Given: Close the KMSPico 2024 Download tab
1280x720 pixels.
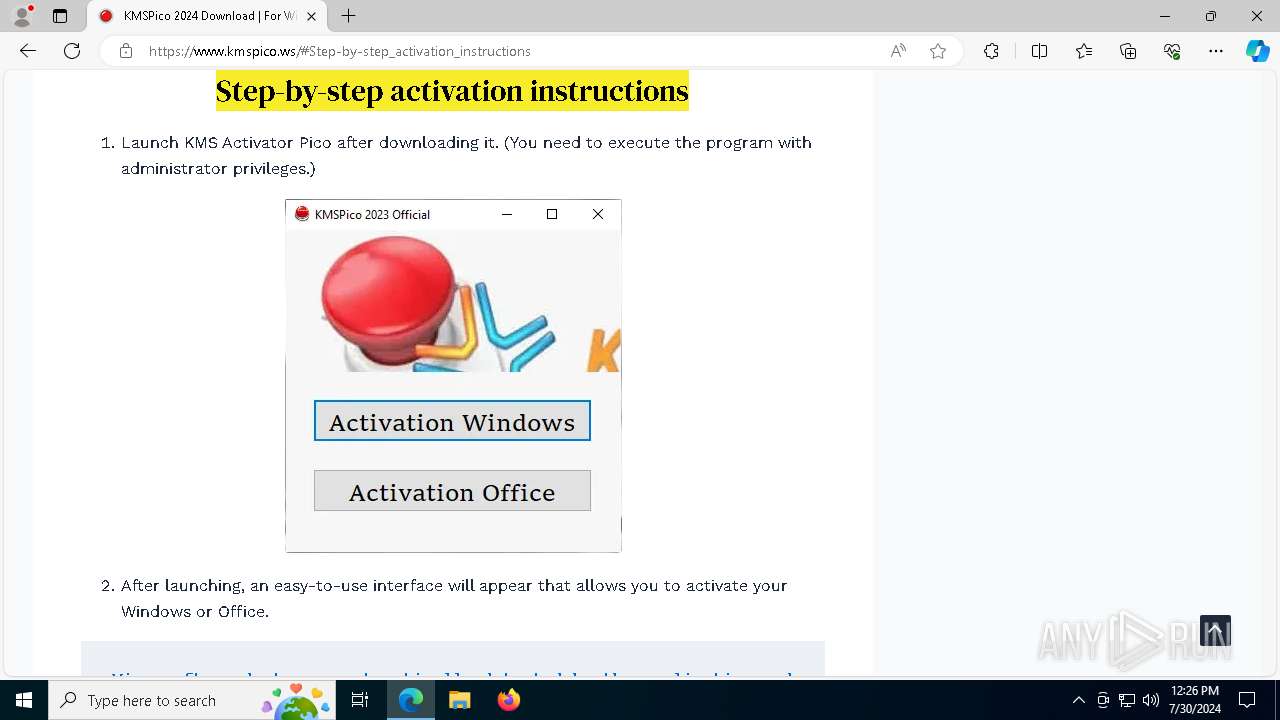Looking at the screenshot, I should pyautogui.click(x=312, y=16).
